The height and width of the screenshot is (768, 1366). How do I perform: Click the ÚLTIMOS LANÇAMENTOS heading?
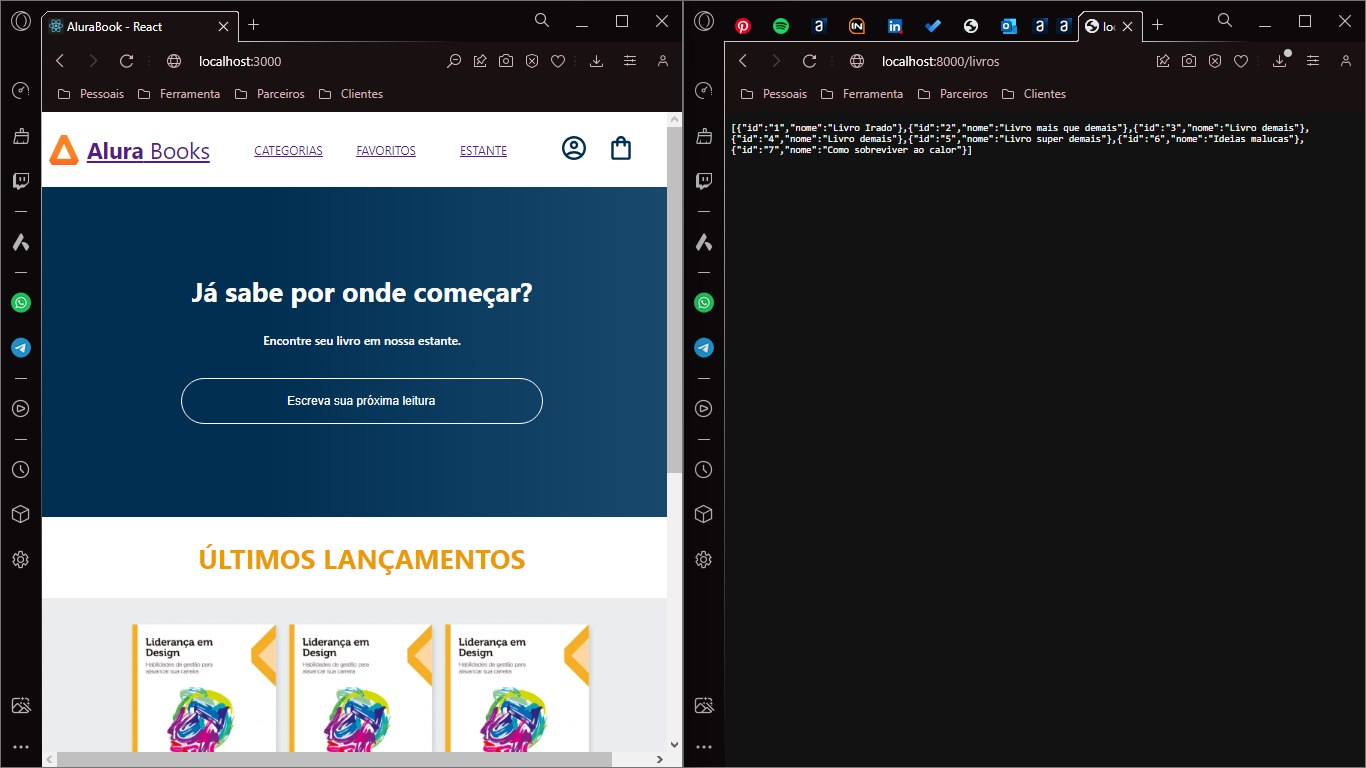point(362,559)
